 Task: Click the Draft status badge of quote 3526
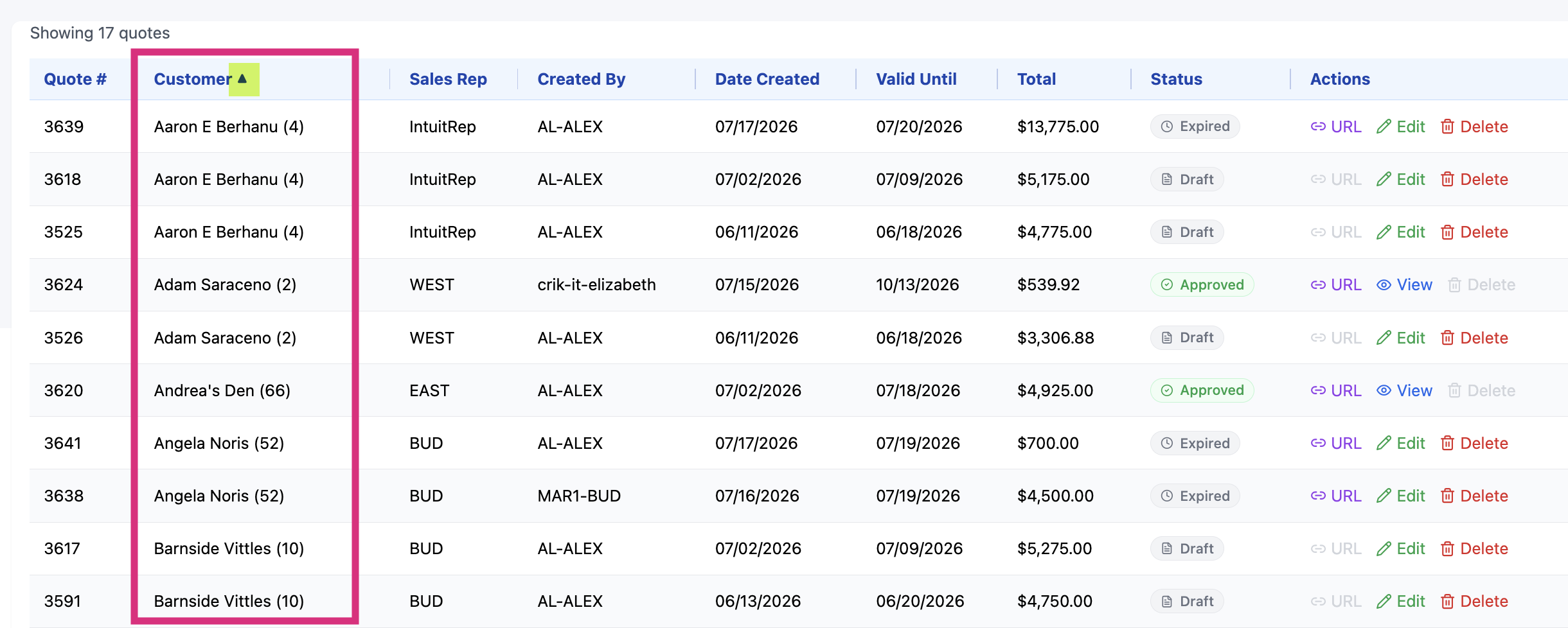tap(1187, 338)
